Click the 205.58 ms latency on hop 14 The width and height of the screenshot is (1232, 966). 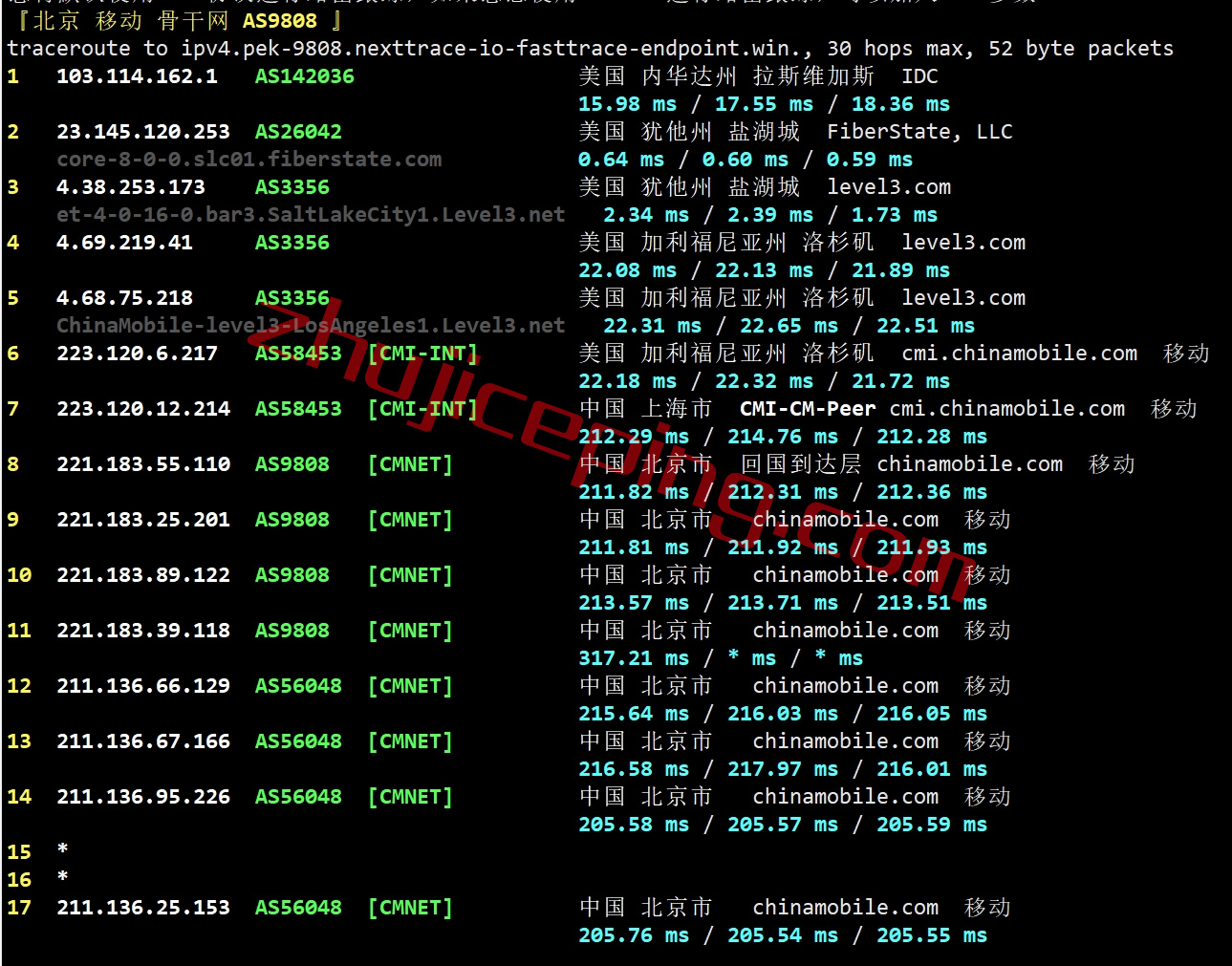point(634,825)
